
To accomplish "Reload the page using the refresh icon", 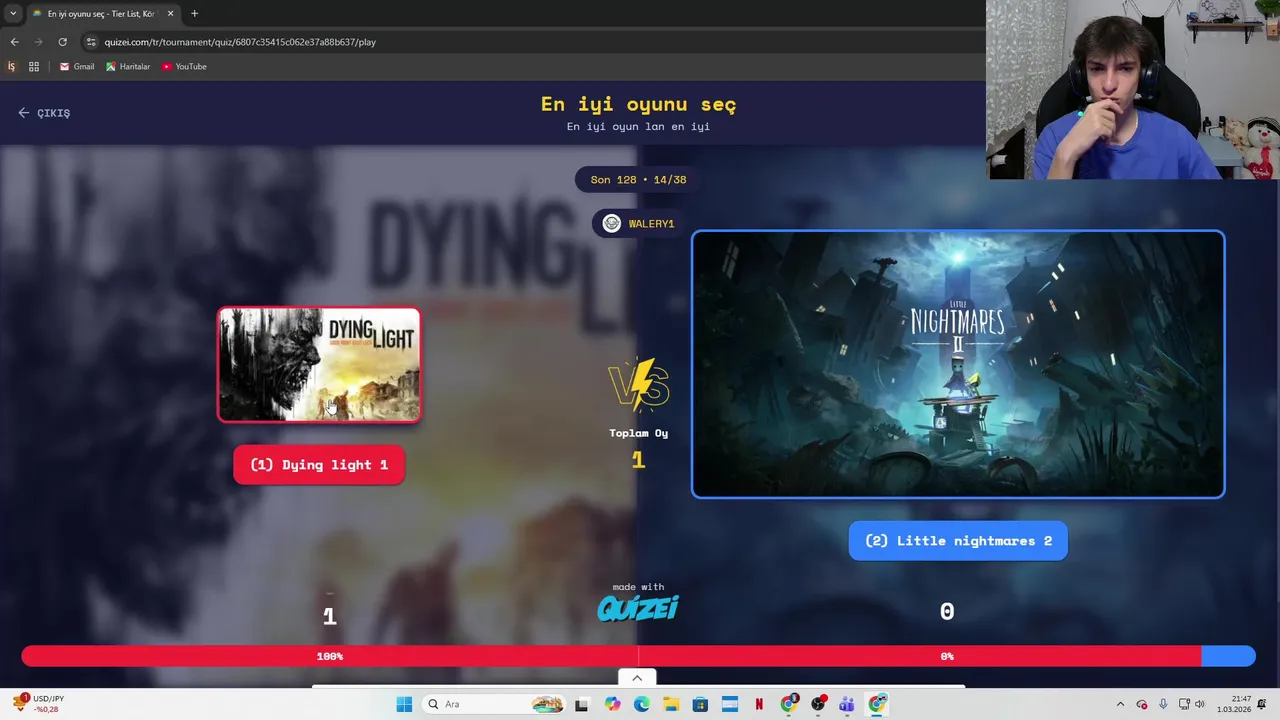I will click(x=62, y=42).
